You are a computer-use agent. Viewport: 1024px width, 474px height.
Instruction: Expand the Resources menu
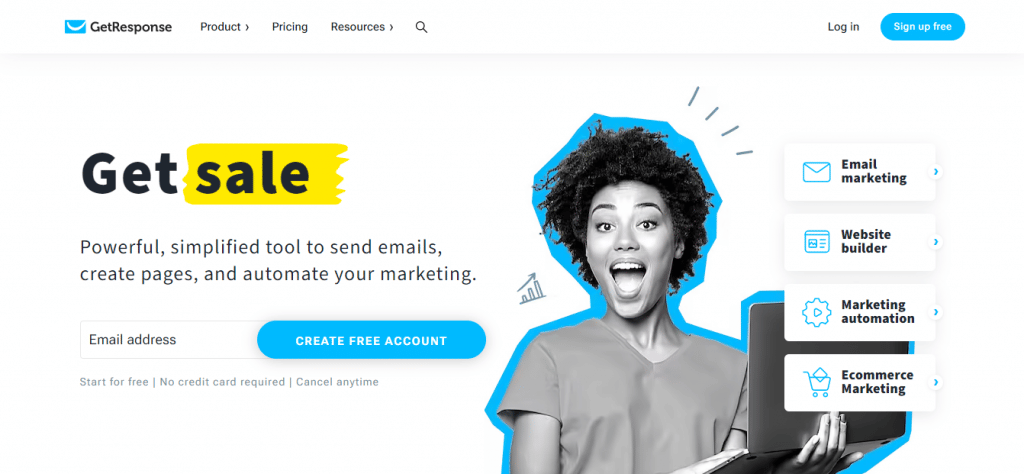[x=362, y=27]
